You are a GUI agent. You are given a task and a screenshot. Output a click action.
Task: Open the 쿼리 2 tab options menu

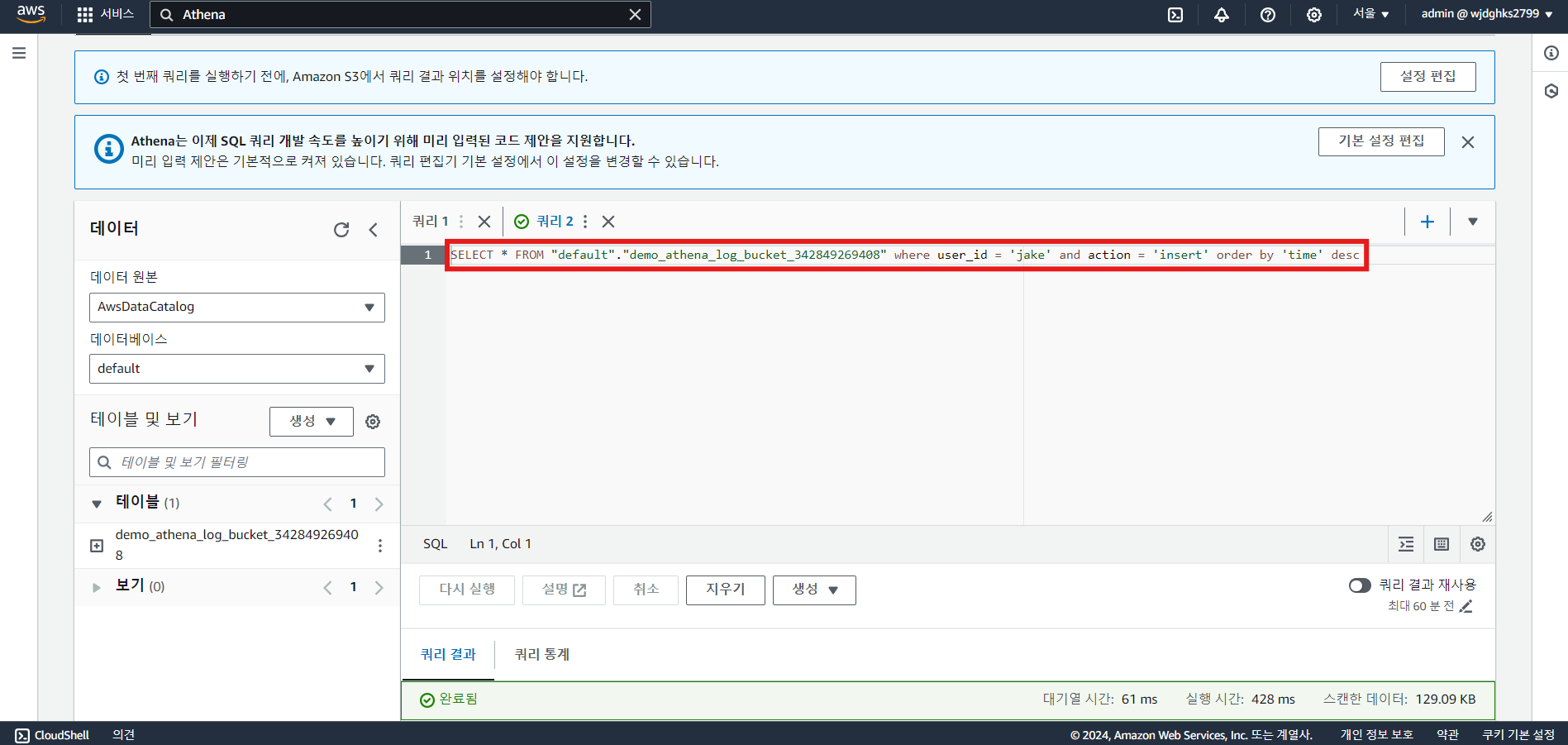585,222
